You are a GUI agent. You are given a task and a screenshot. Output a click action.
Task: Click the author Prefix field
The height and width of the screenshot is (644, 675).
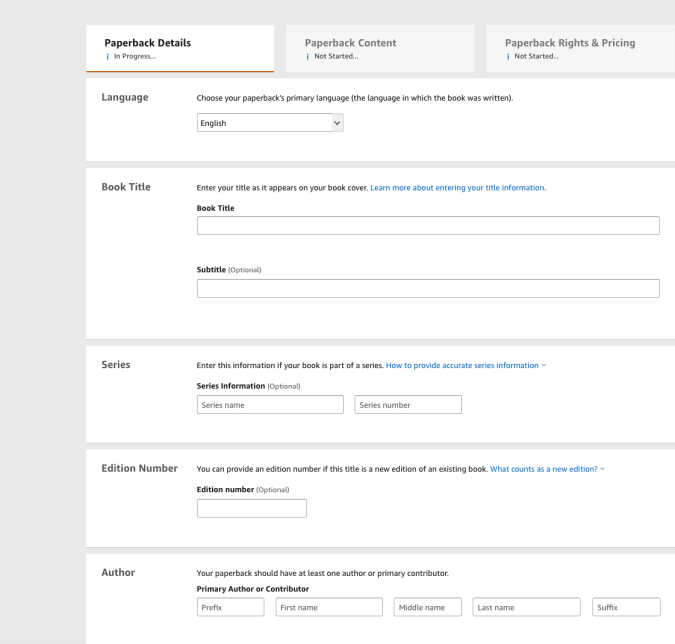230,607
